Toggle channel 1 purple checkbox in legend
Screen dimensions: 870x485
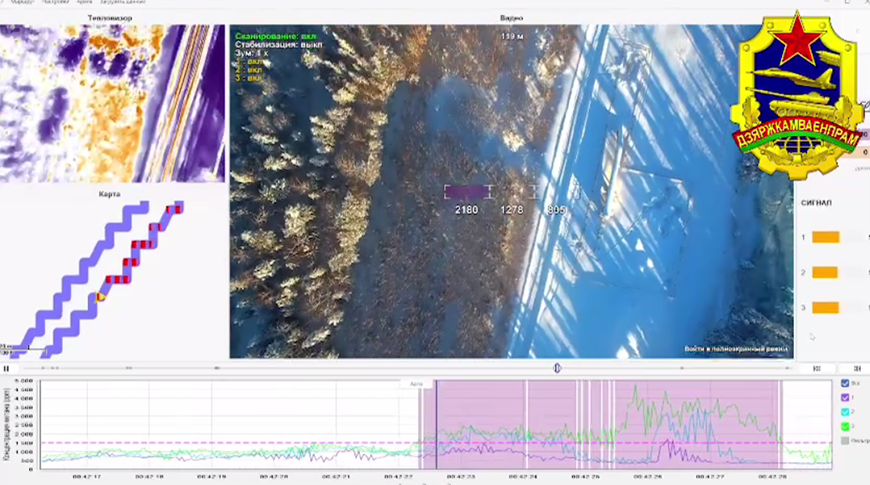click(845, 397)
